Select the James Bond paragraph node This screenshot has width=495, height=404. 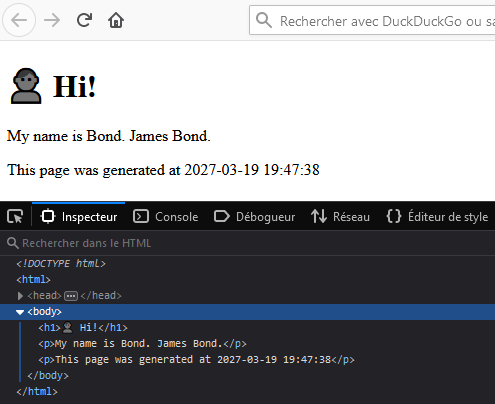(142, 344)
